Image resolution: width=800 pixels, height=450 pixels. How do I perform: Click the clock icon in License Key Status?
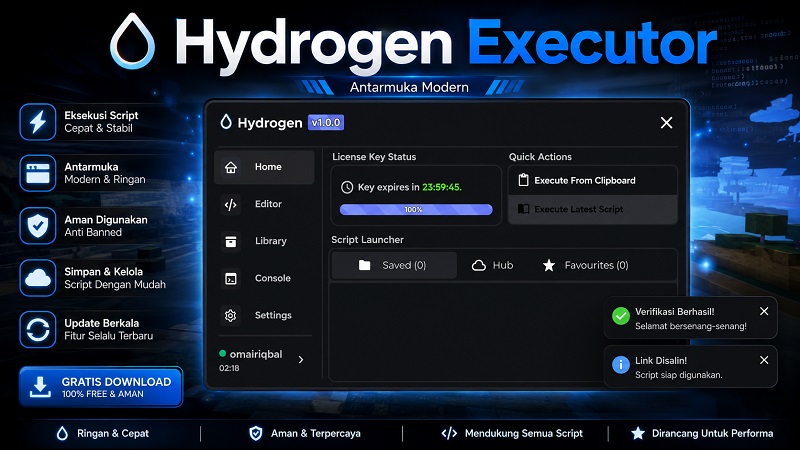click(347, 187)
